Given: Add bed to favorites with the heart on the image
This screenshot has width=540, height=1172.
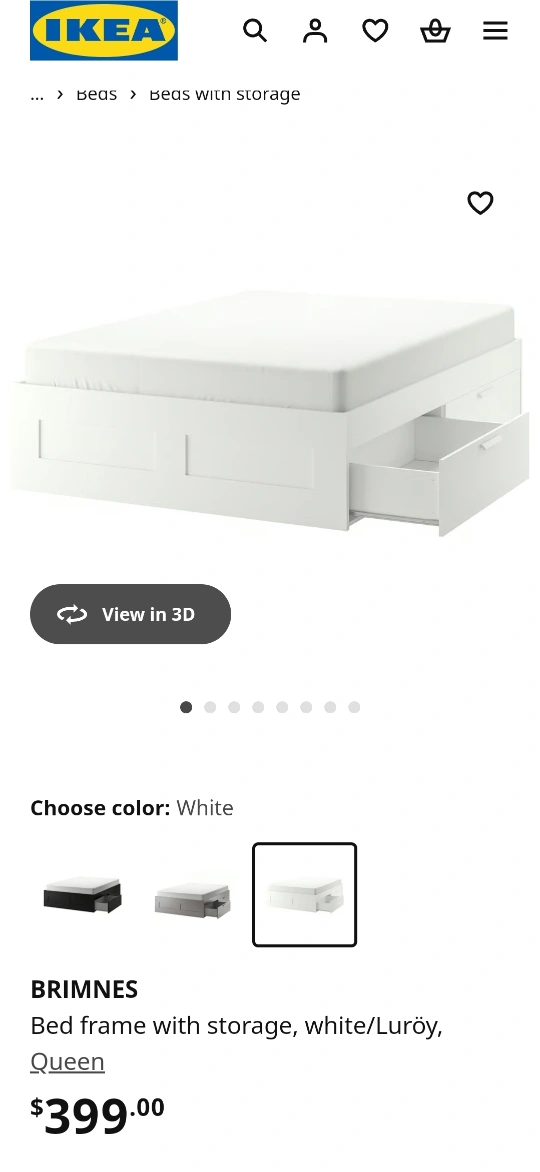Looking at the screenshot, I should (480, 203).
